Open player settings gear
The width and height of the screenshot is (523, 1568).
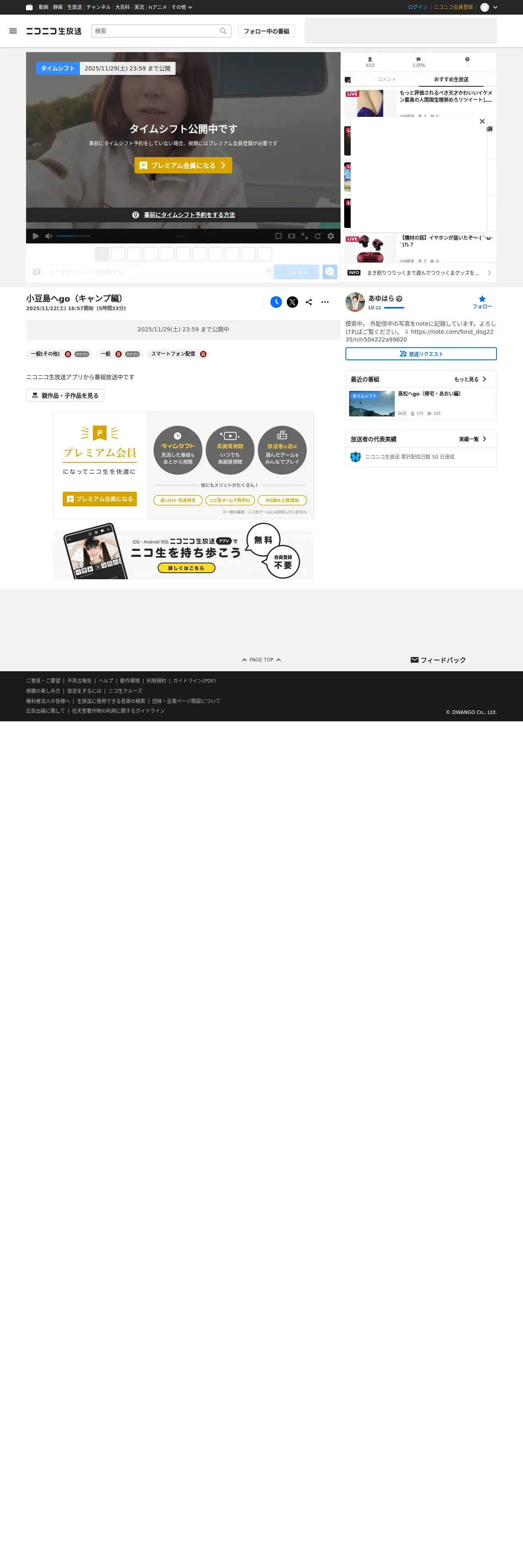pyautogui.click(x=331, y=236)
